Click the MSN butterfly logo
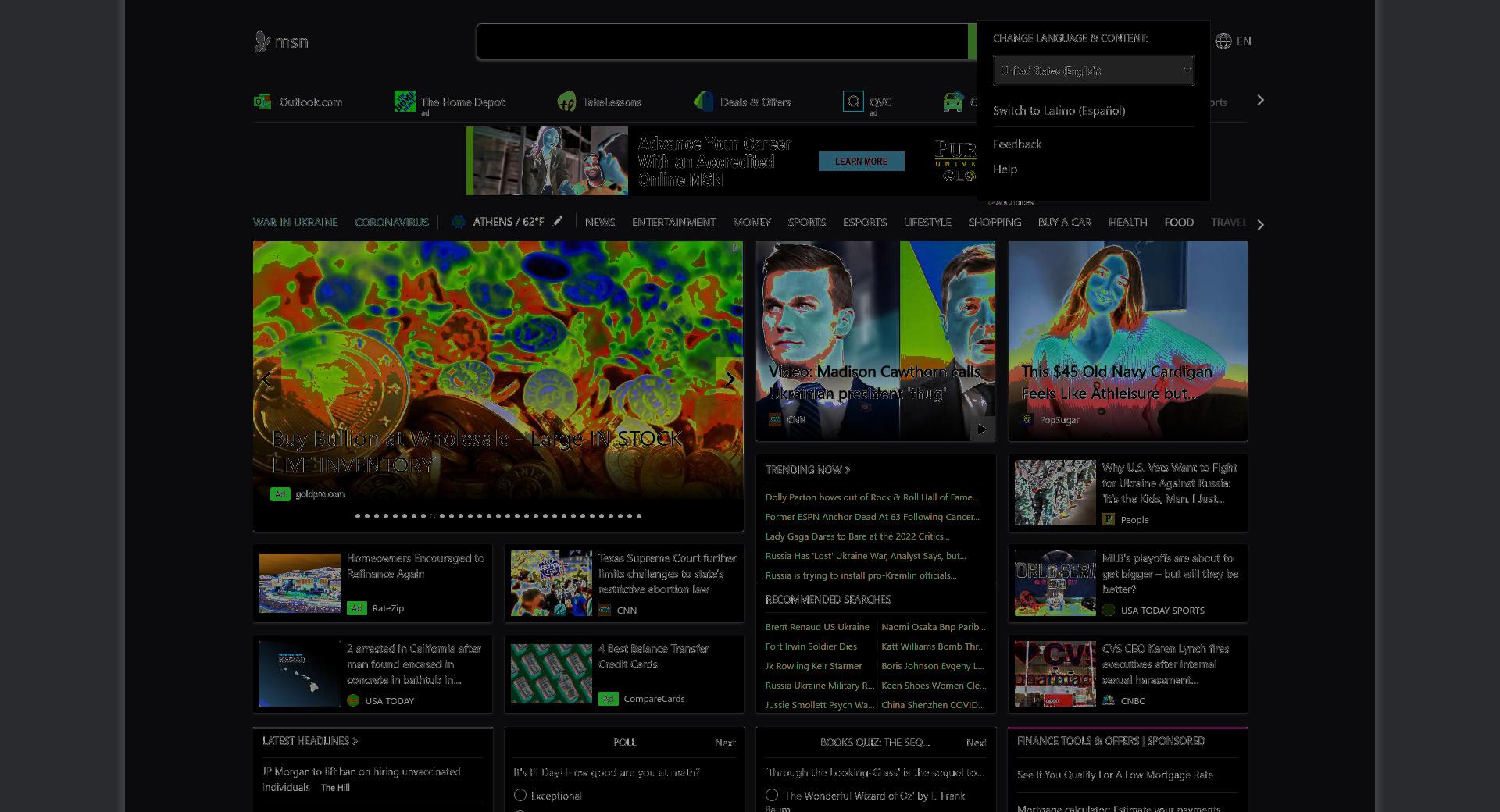Screen dimensions: 1500x812 point(262,41)
